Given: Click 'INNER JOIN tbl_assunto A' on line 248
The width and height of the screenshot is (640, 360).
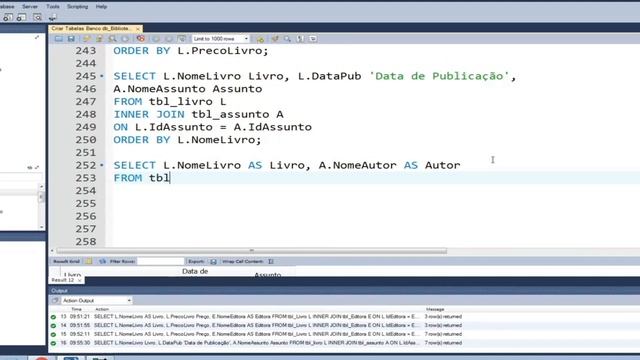Looking at the screenshot, I should (198, 114).
